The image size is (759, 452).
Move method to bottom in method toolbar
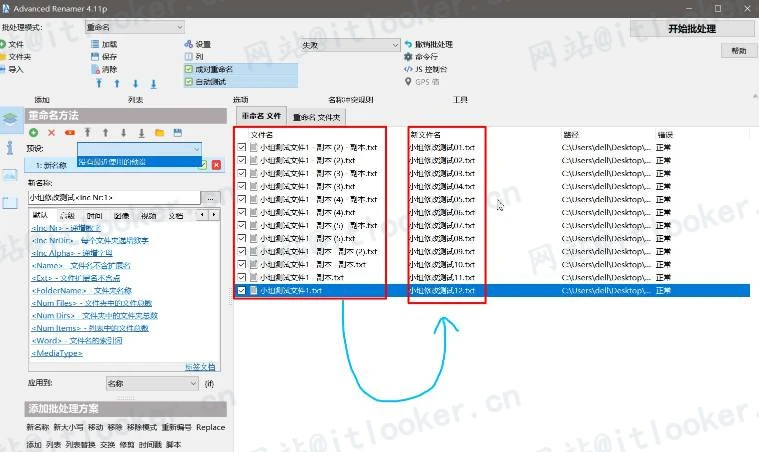[x=141, y=133]
